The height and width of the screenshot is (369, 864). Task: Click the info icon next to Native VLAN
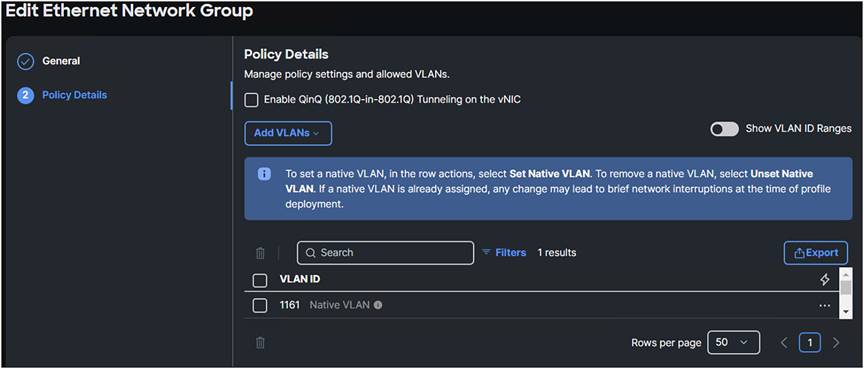378,305
